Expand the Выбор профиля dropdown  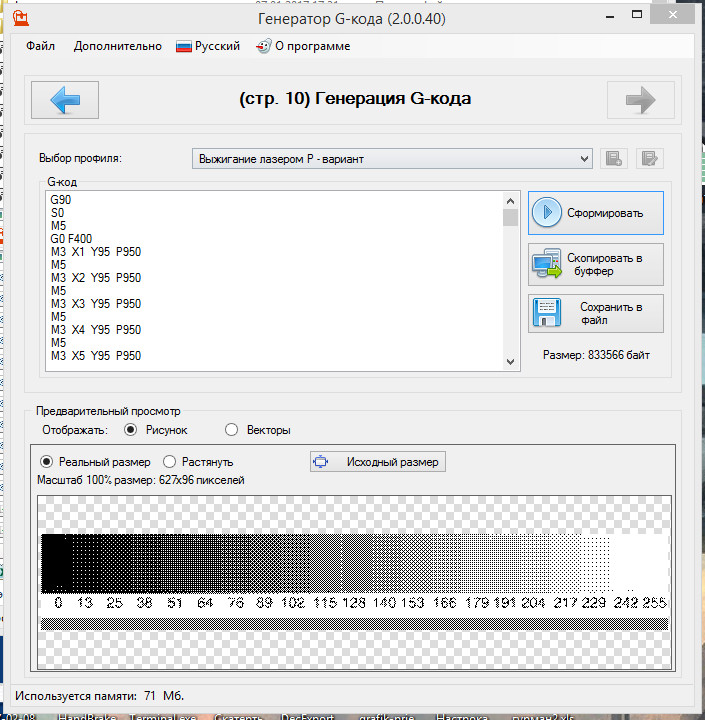coord(584,159)
